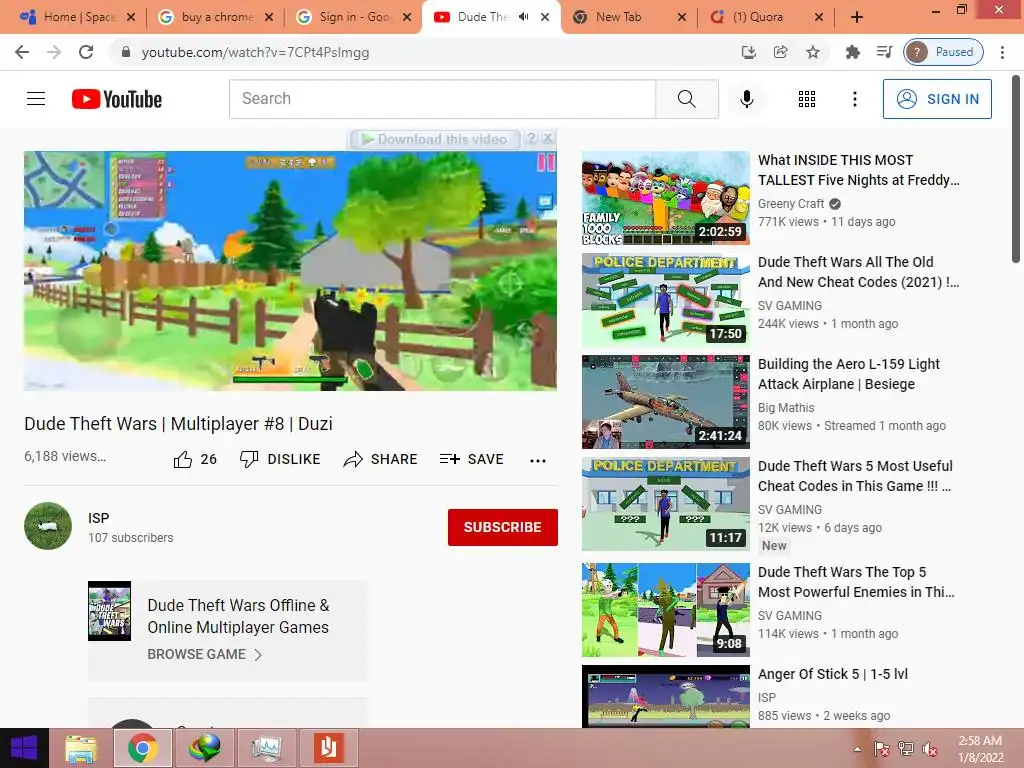Click install app icon in address bar

click(748, 52)
